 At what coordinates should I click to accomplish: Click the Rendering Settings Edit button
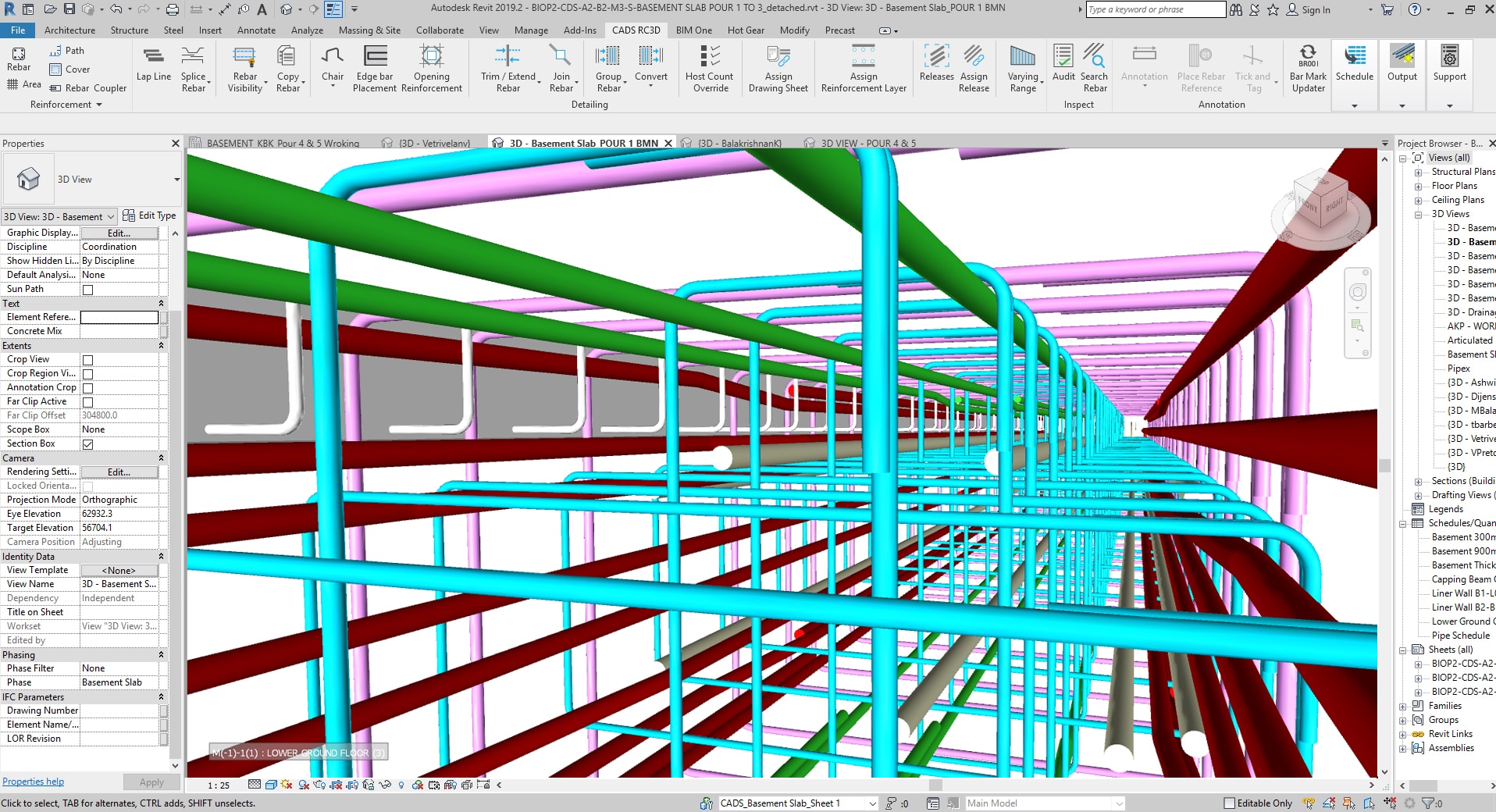pos(119,472)
